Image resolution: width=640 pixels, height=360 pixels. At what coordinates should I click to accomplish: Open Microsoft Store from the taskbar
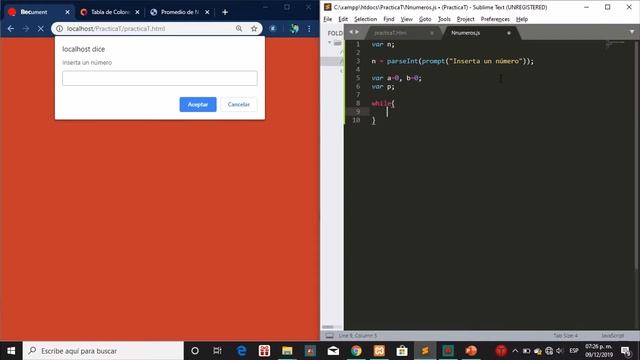click(x=402, y=351)
